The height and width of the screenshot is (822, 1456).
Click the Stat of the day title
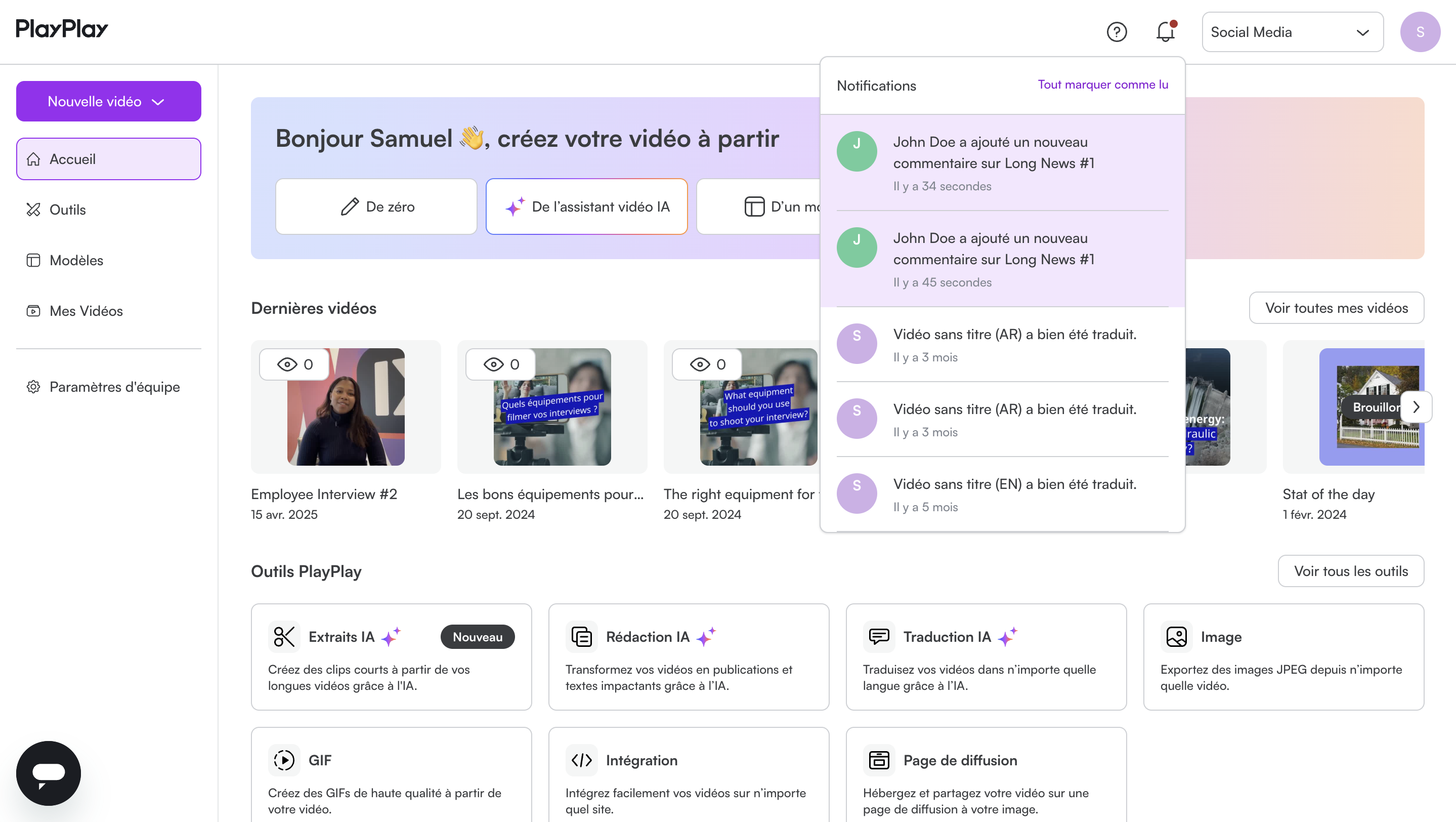coord(1329,494)
